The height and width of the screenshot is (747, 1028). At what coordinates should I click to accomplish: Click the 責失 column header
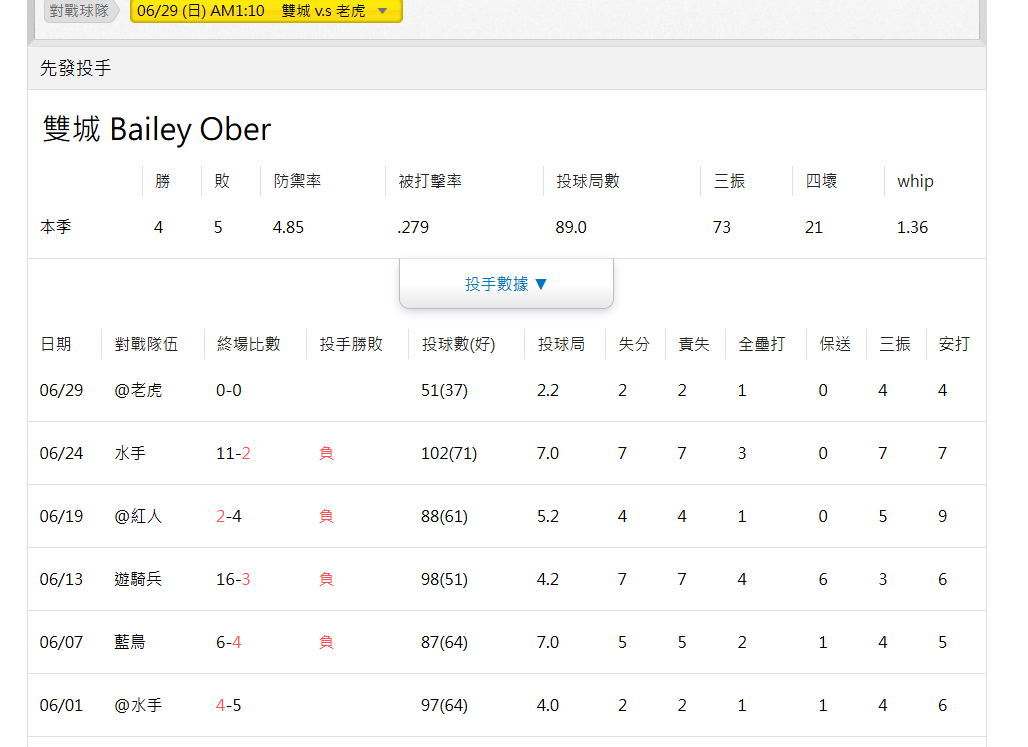pyautogui.click(x=694, y=344)
